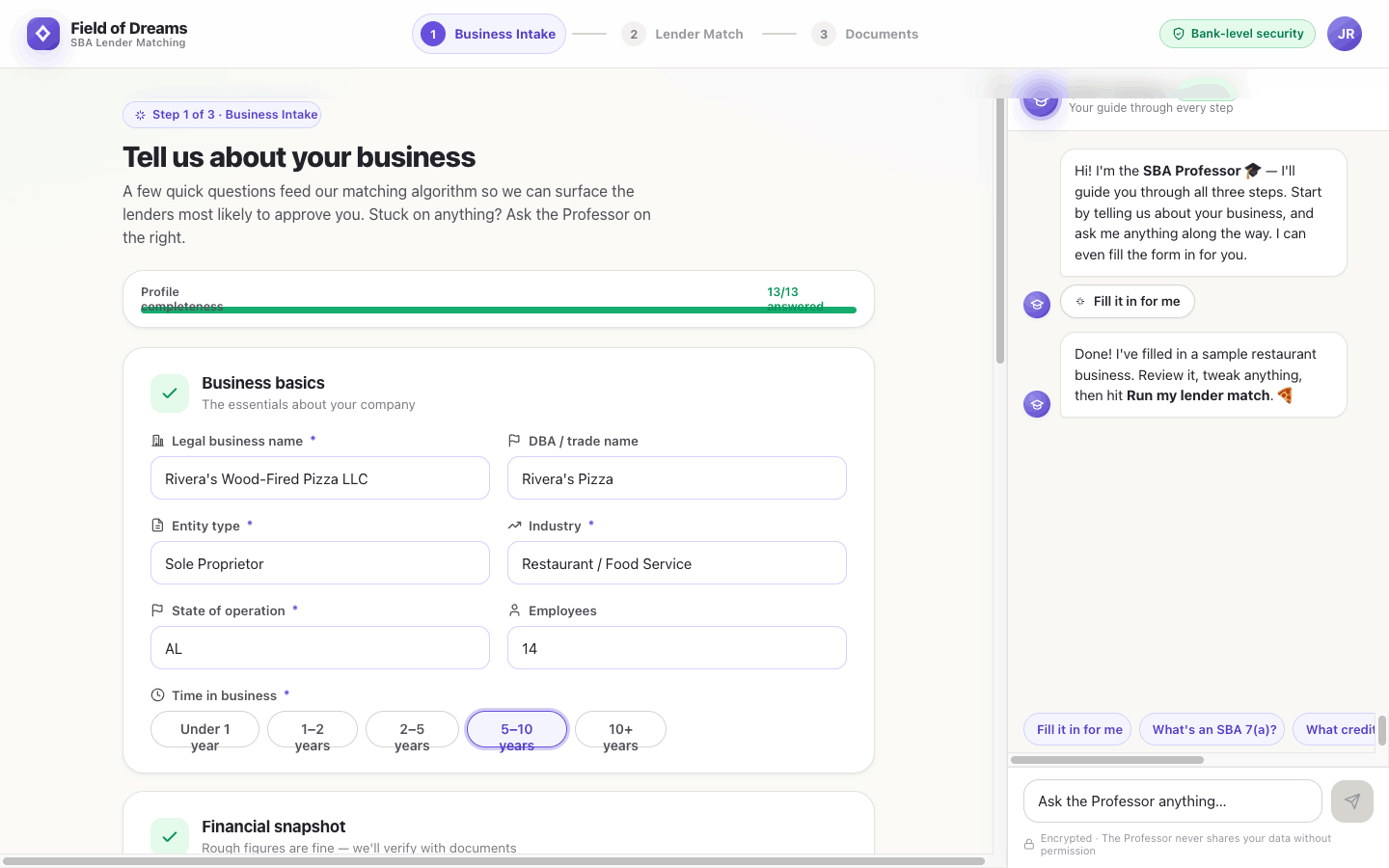Click the main form vertical scrollbar

click(x=1000, y=231)
